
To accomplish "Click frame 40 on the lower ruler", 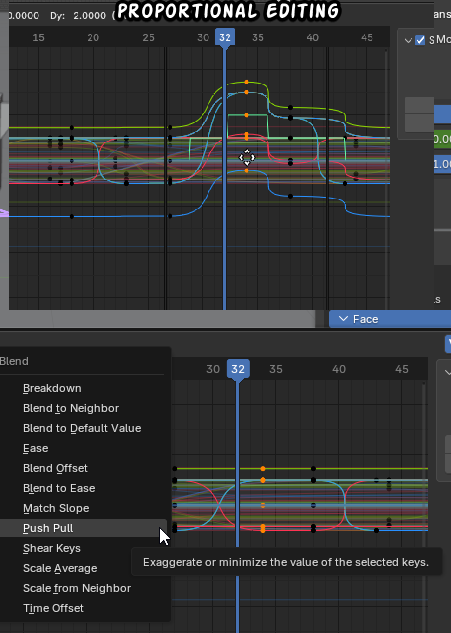I will tap(339, 369).
